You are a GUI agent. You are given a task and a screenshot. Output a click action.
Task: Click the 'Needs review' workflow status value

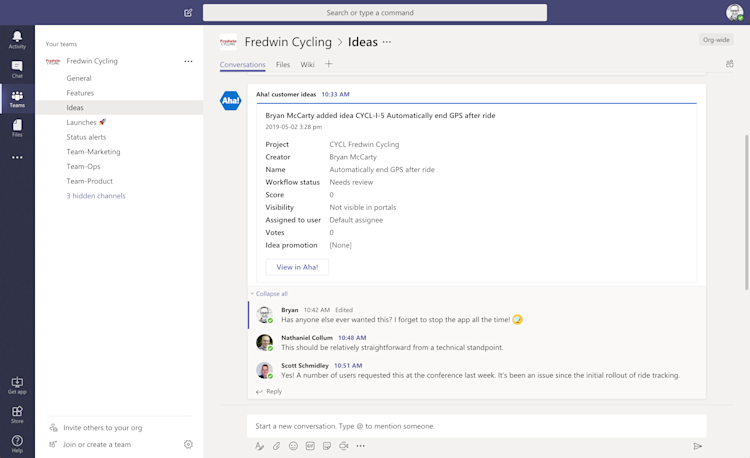coord(351,182)
